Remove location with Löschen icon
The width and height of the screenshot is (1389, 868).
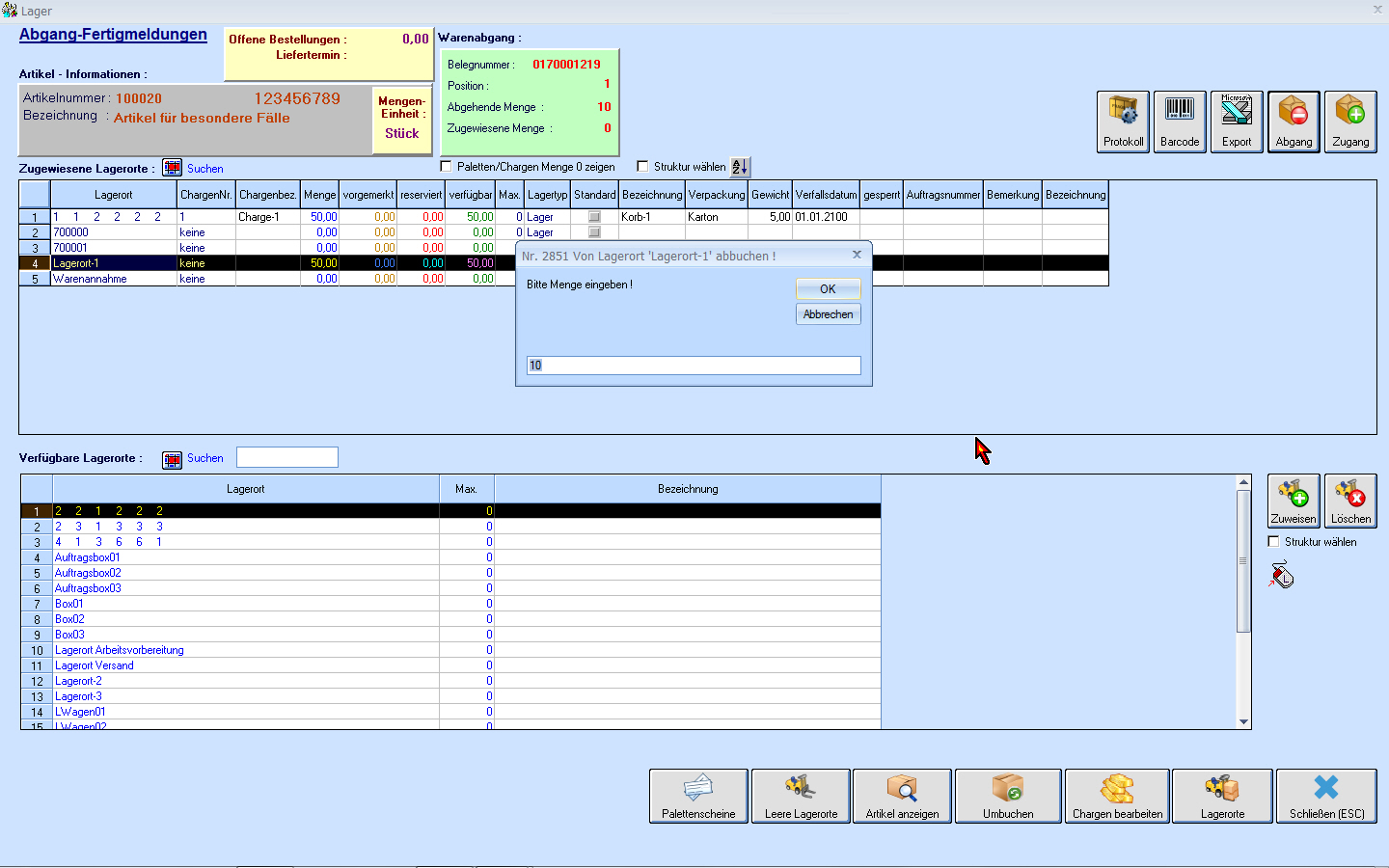[1350, 501]
